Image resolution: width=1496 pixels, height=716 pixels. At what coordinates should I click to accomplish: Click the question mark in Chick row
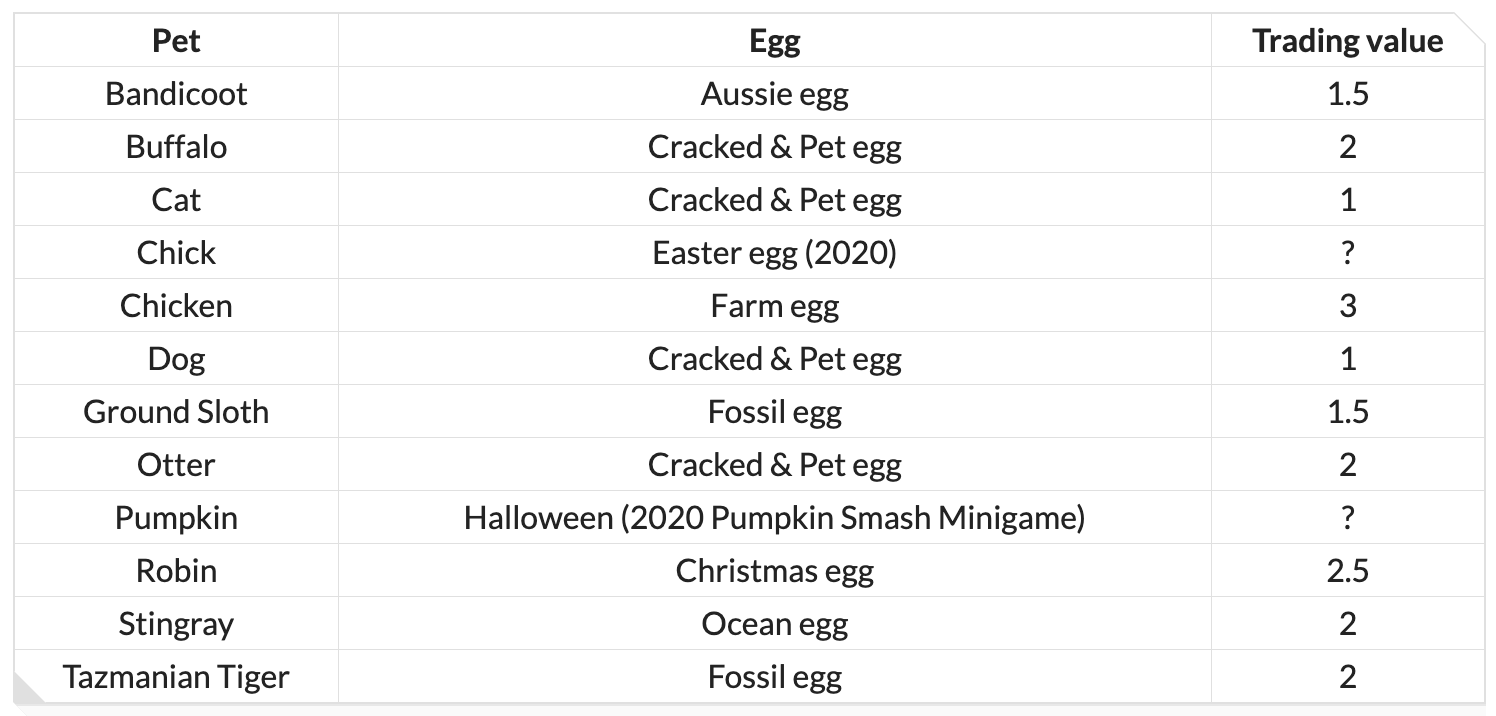[1348, 253]
